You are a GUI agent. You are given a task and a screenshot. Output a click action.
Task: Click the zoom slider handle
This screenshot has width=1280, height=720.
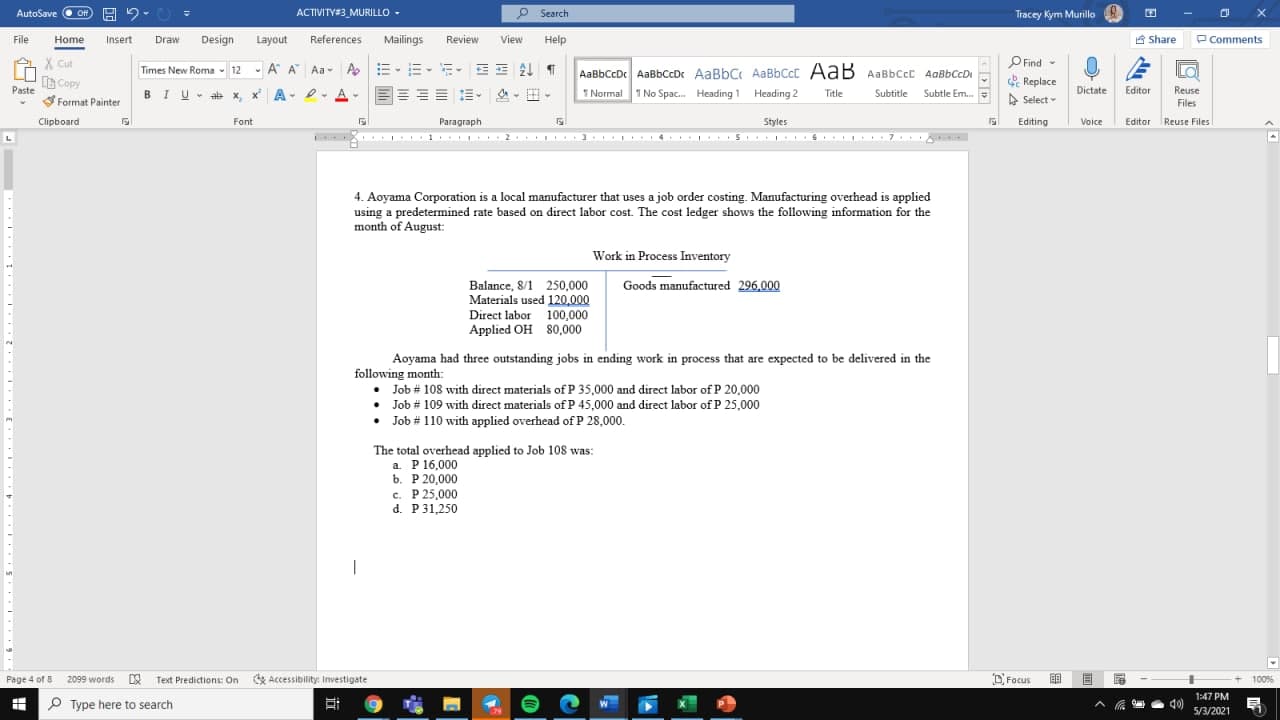(x=1190, y=679)
